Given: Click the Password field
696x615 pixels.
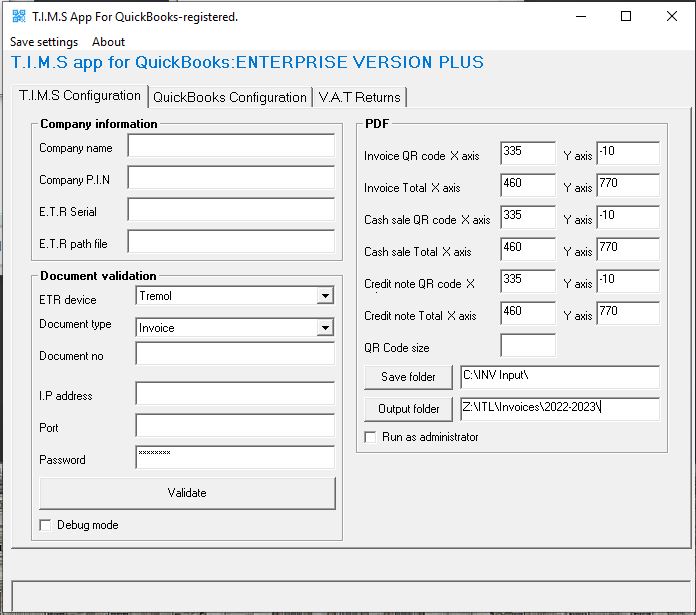Looking at the screenshot, I should coord(235,458).
